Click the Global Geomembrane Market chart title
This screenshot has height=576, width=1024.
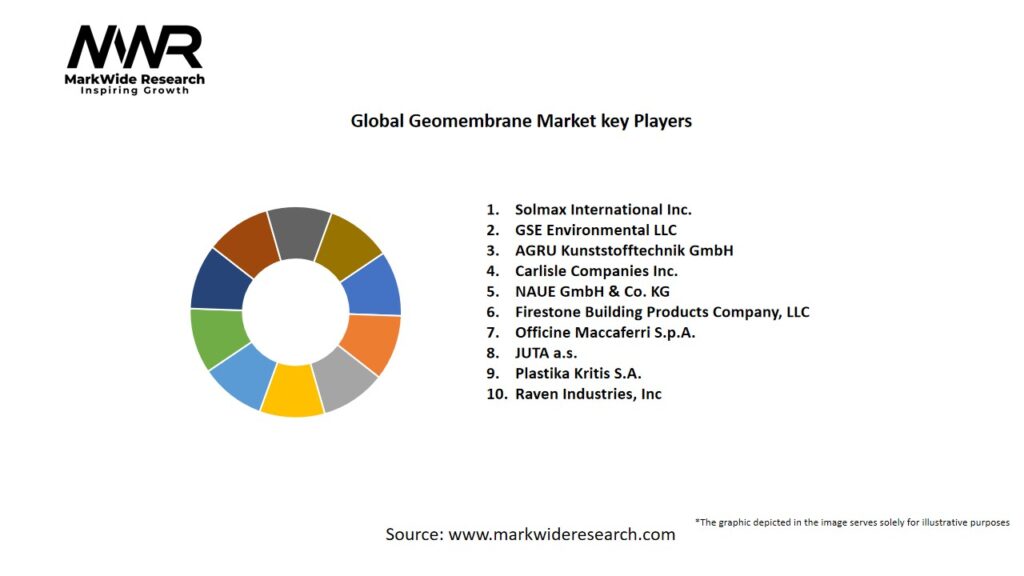click(x=521, y=121)
